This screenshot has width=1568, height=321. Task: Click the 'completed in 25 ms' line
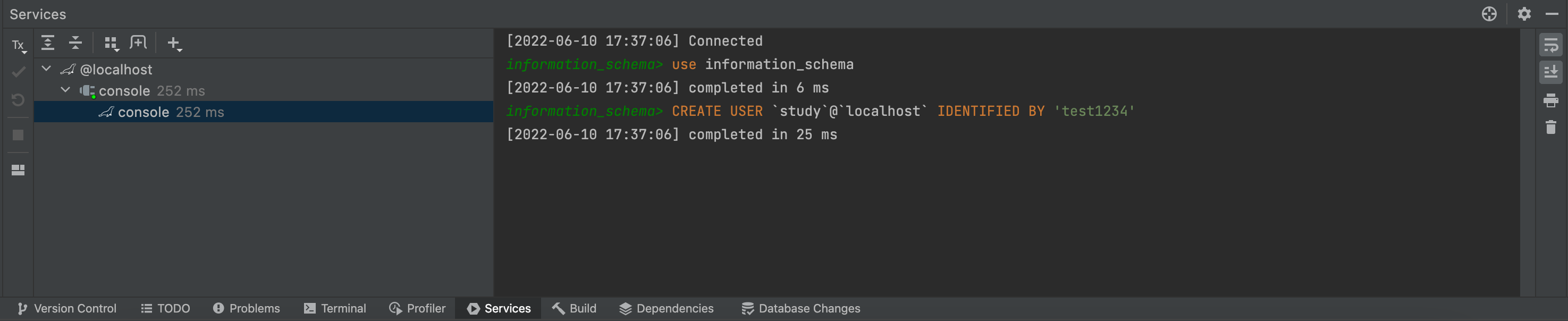click(672, 135)
